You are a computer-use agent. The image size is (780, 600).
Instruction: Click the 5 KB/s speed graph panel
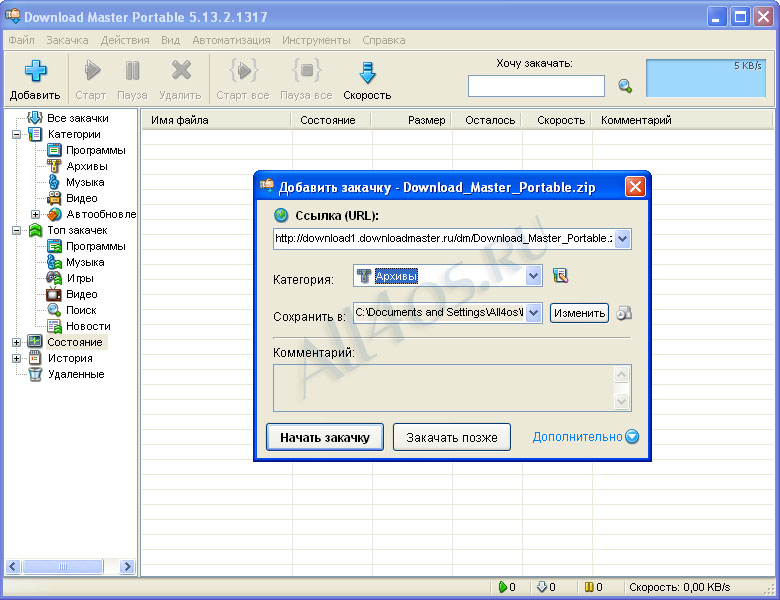pyautogui.click(x=705, y=78)
